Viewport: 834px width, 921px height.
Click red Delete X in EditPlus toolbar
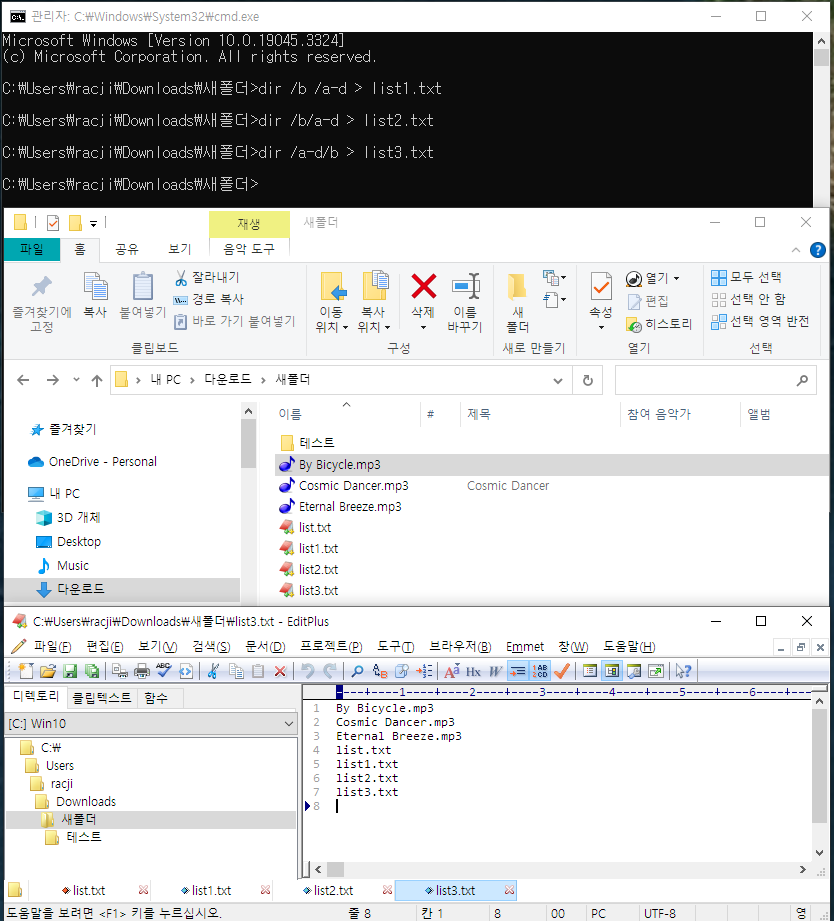point(280,671)
